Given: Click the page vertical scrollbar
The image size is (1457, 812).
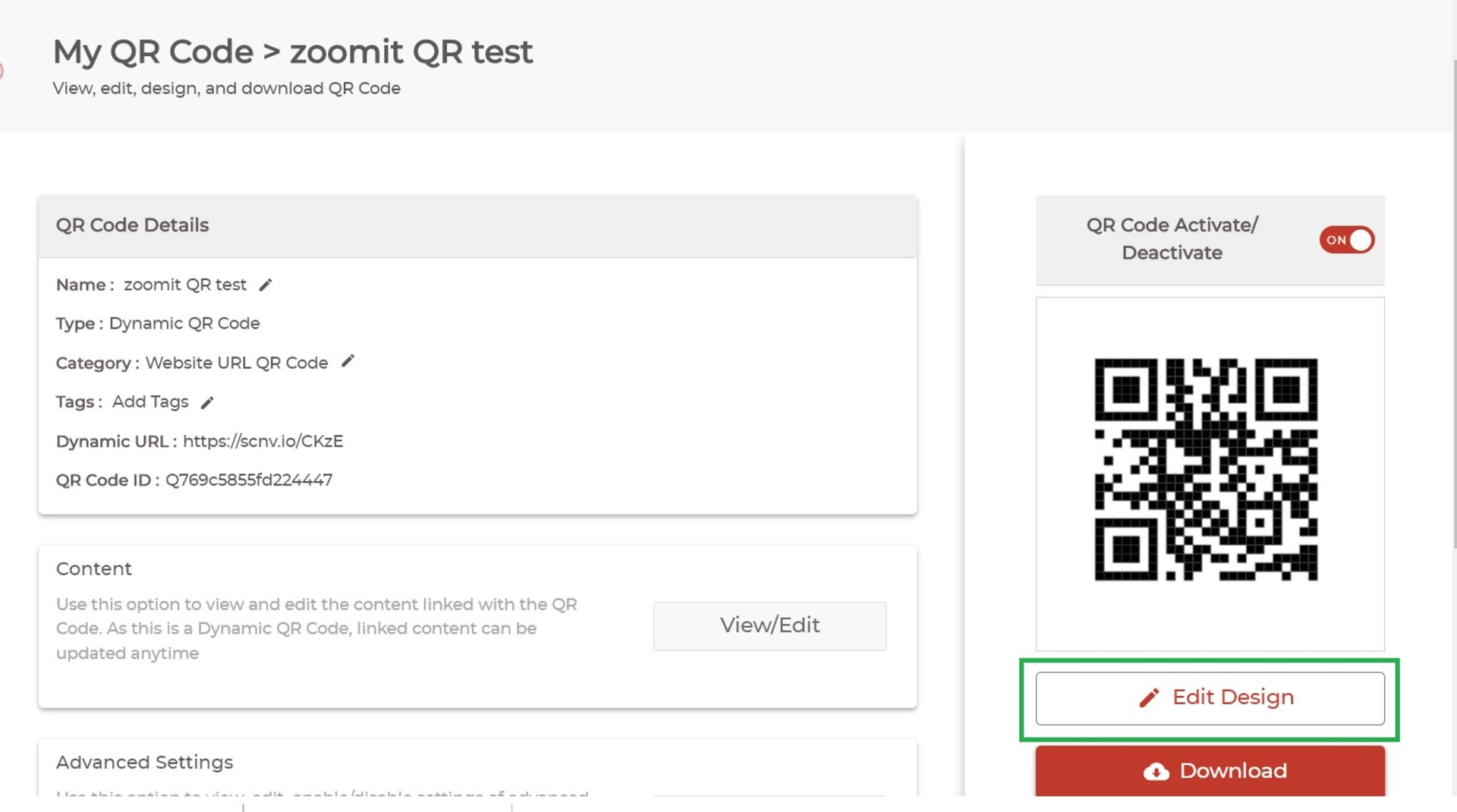Looking at the screenshot, I should [1454, 304].
